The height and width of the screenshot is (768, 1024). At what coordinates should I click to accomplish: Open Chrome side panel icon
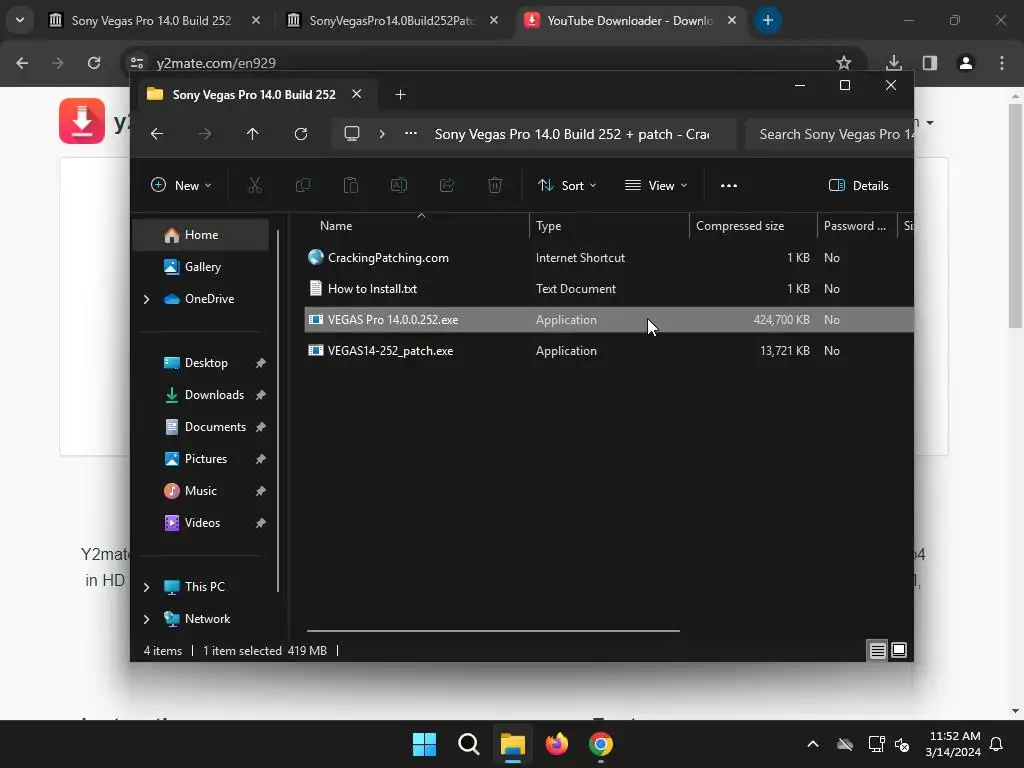(930, 63)
